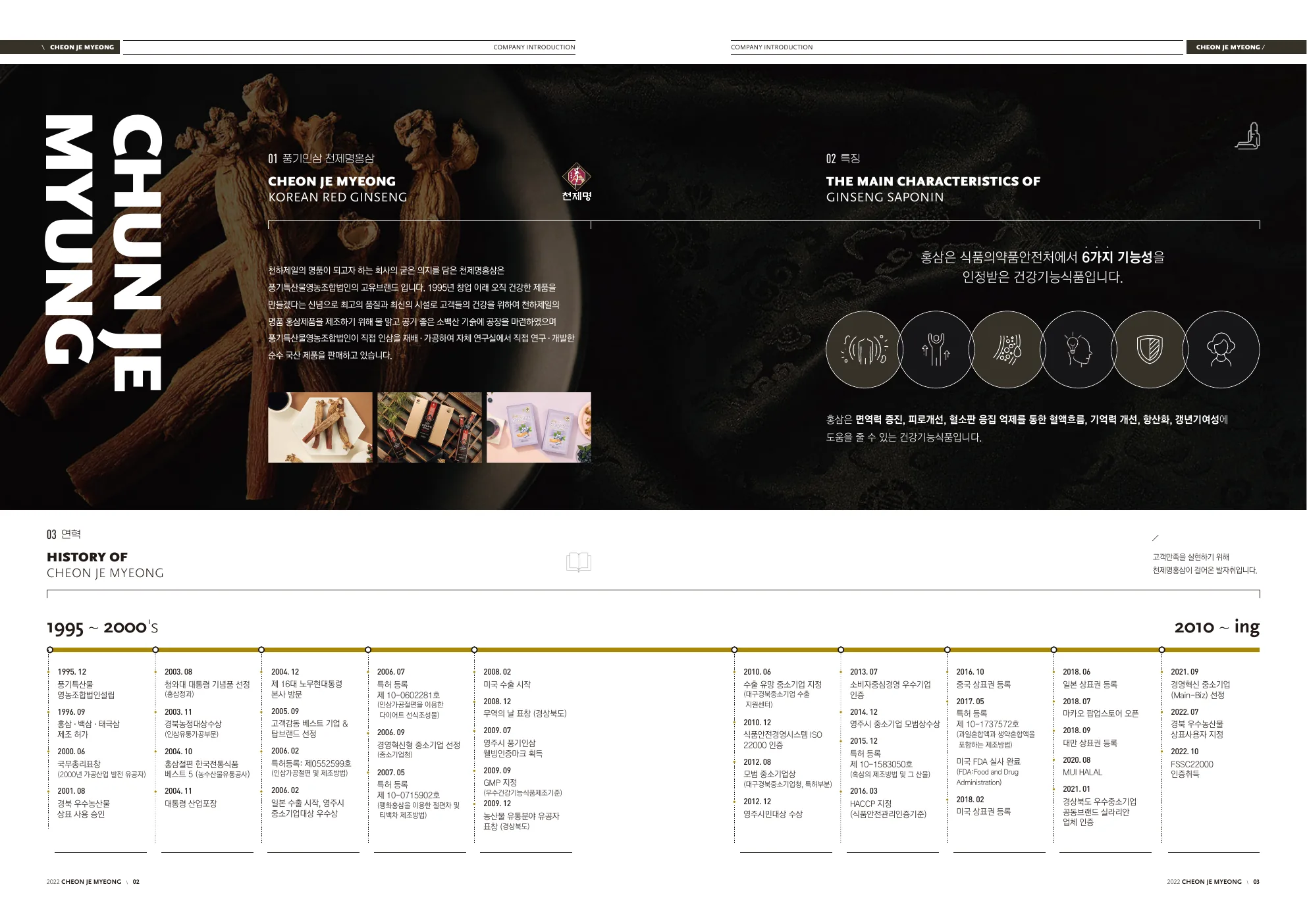Select the antioxidant shield icon
Viewport: 1307px width, 924px height.
[1150, 349]
